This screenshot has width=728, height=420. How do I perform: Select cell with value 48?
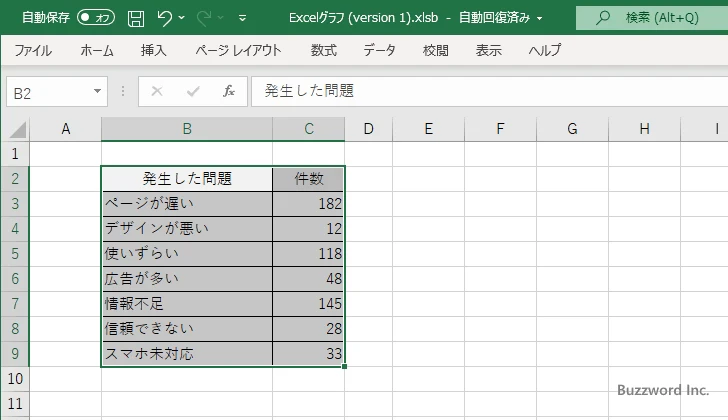click(x=309, y=279)
